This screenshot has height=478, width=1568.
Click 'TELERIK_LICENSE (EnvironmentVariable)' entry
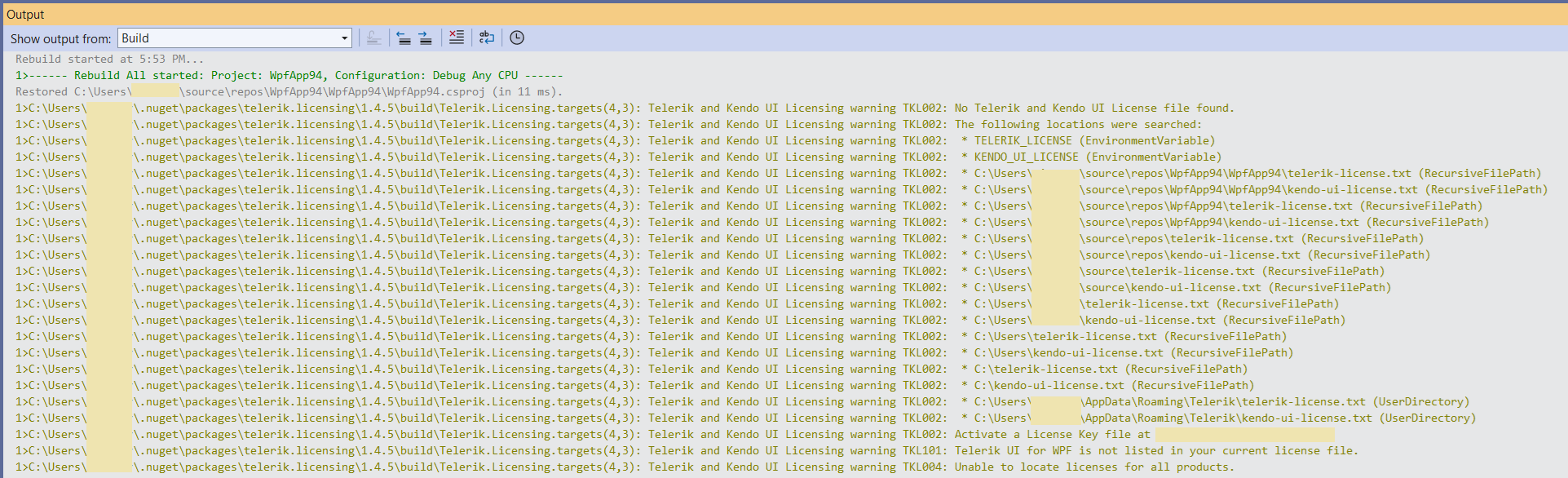[x=1094, y=140]
